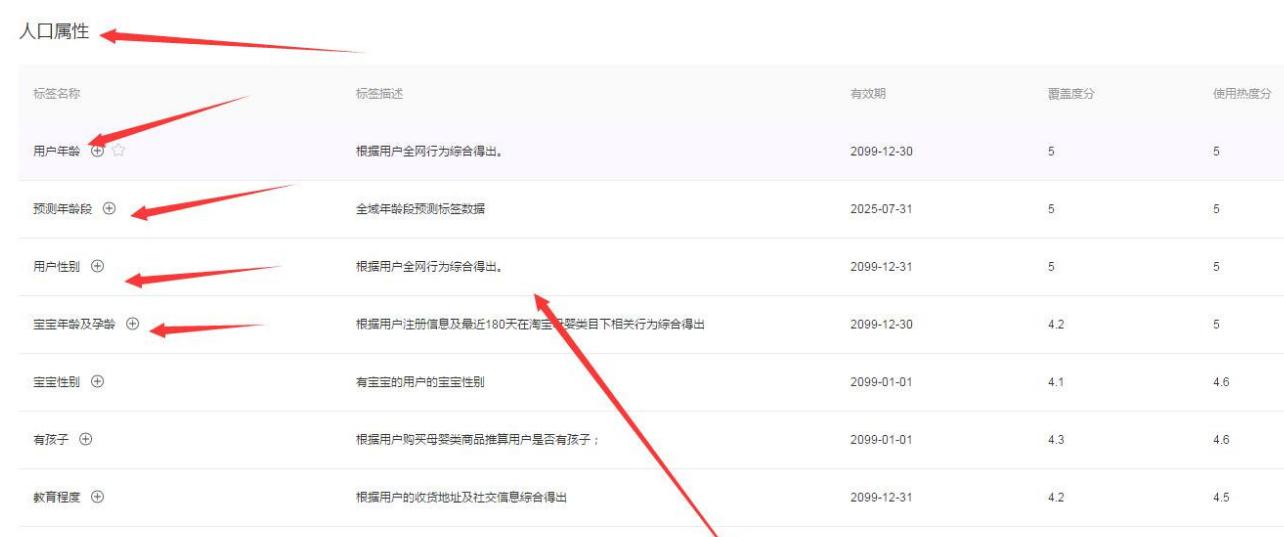Click usage score 4.5 in 教育程度 row

click(1220, 497)
